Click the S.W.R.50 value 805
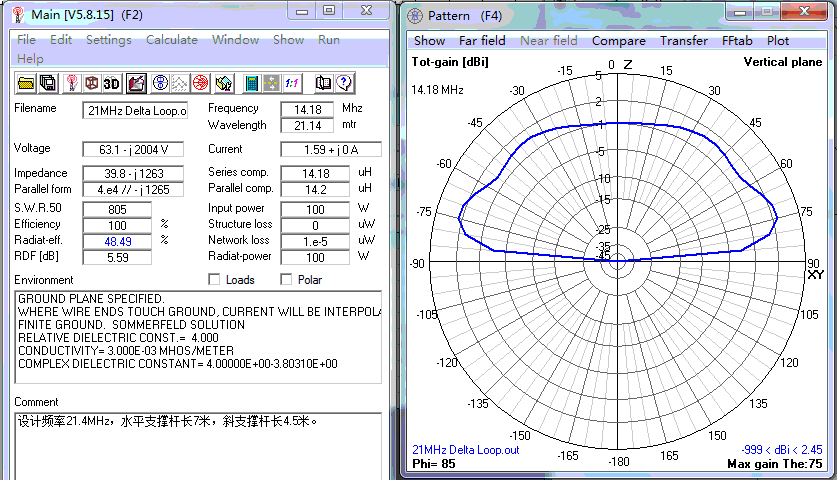The height and width of the screenshot is (480, 837). tap(117, 209)
